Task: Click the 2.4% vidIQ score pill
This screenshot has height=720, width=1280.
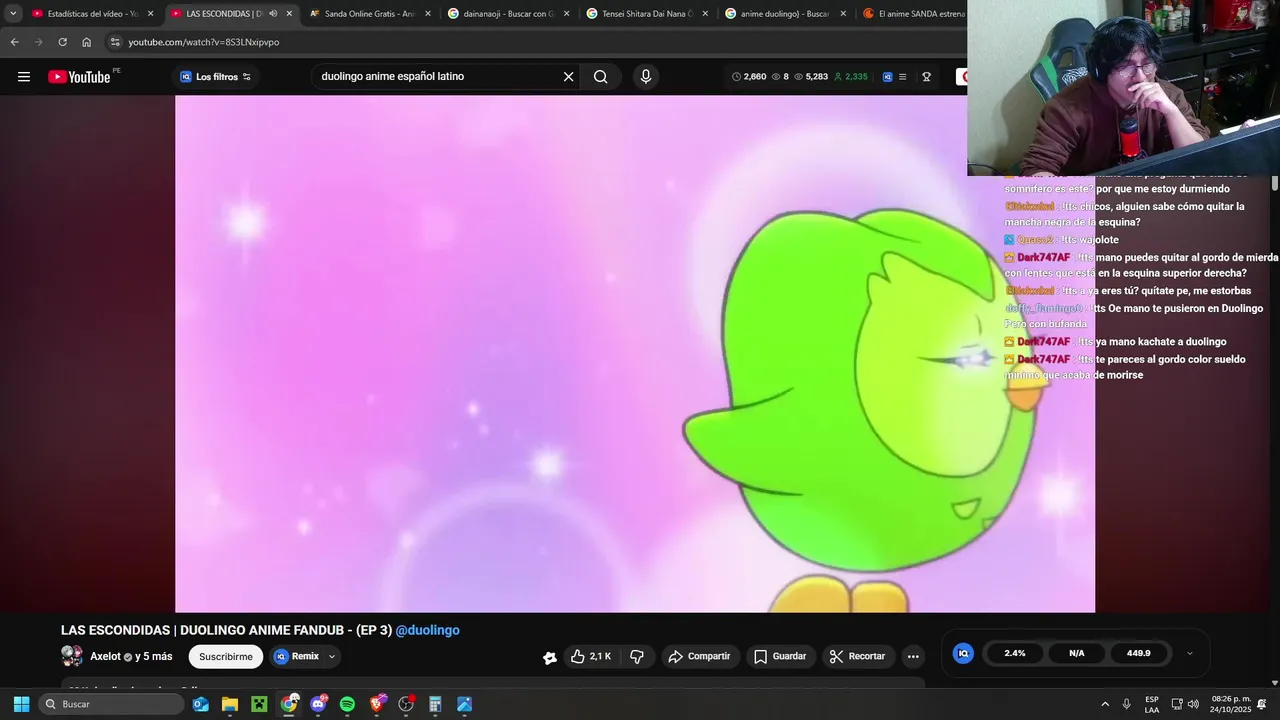Action: click(x=1015, y=653)
